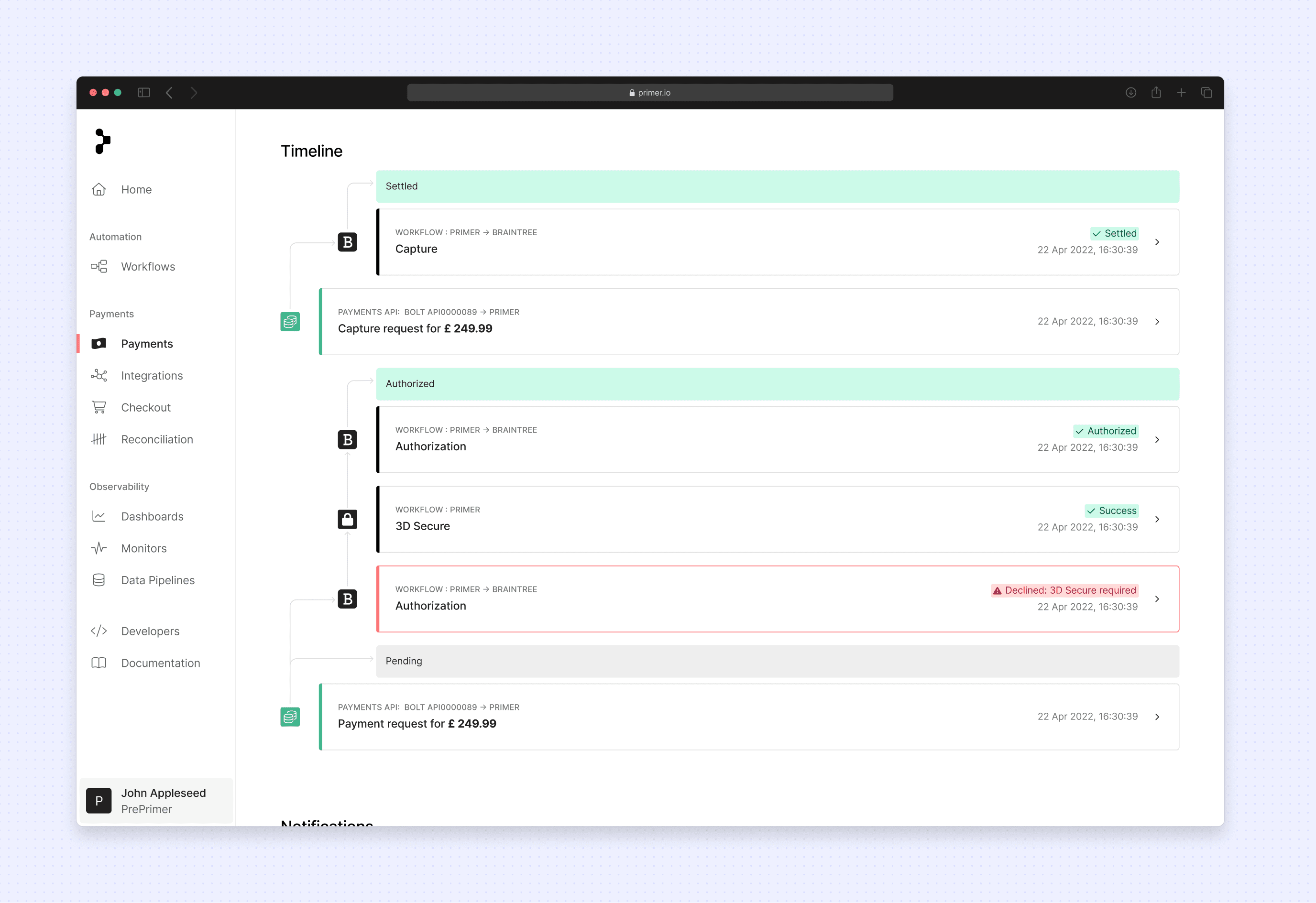Open the browser downloads icon
Screen dimensions: 1316x903
pos(1131,93)
